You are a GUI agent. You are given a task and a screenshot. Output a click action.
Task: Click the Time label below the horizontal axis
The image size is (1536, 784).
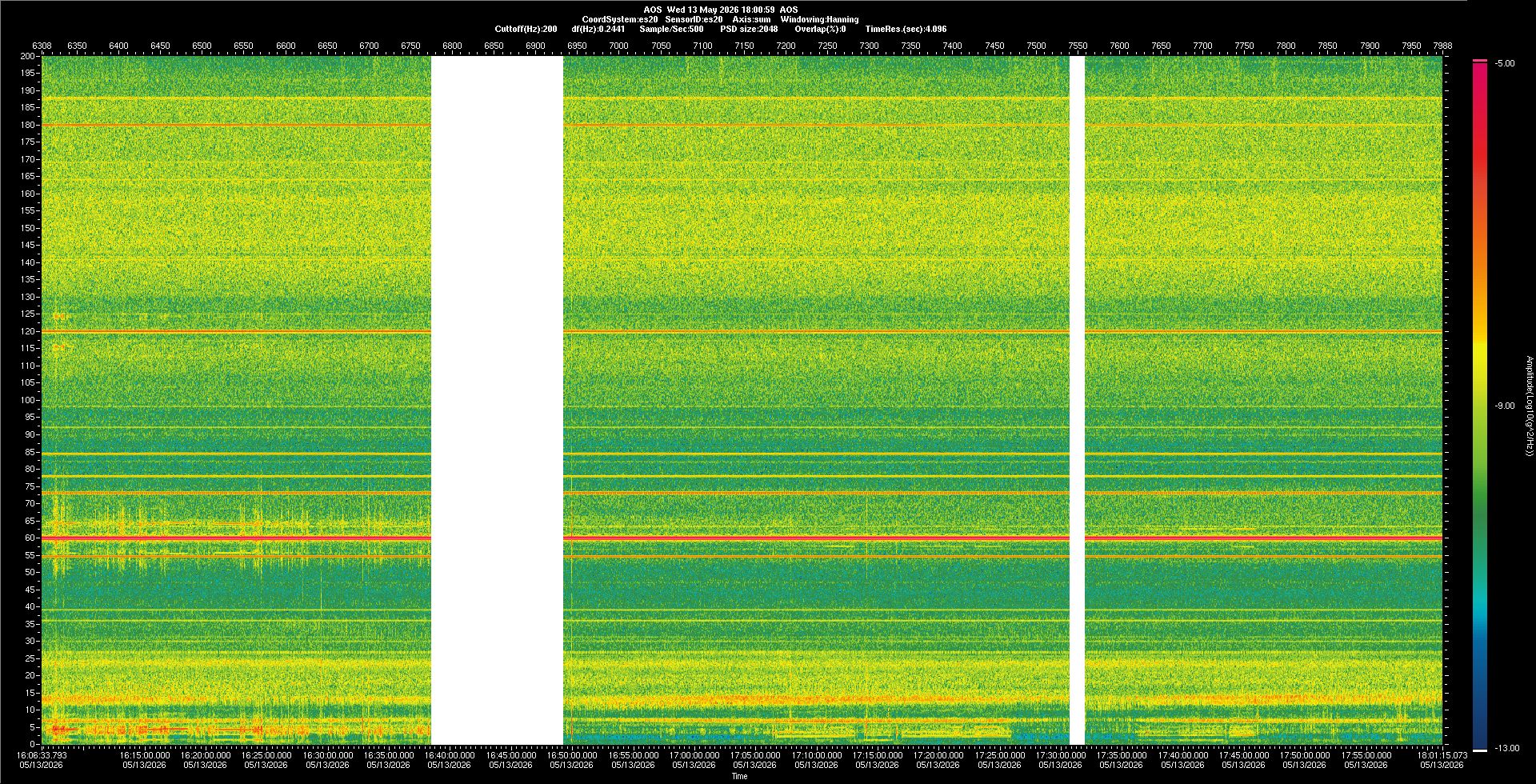click(x=740, y=776)
